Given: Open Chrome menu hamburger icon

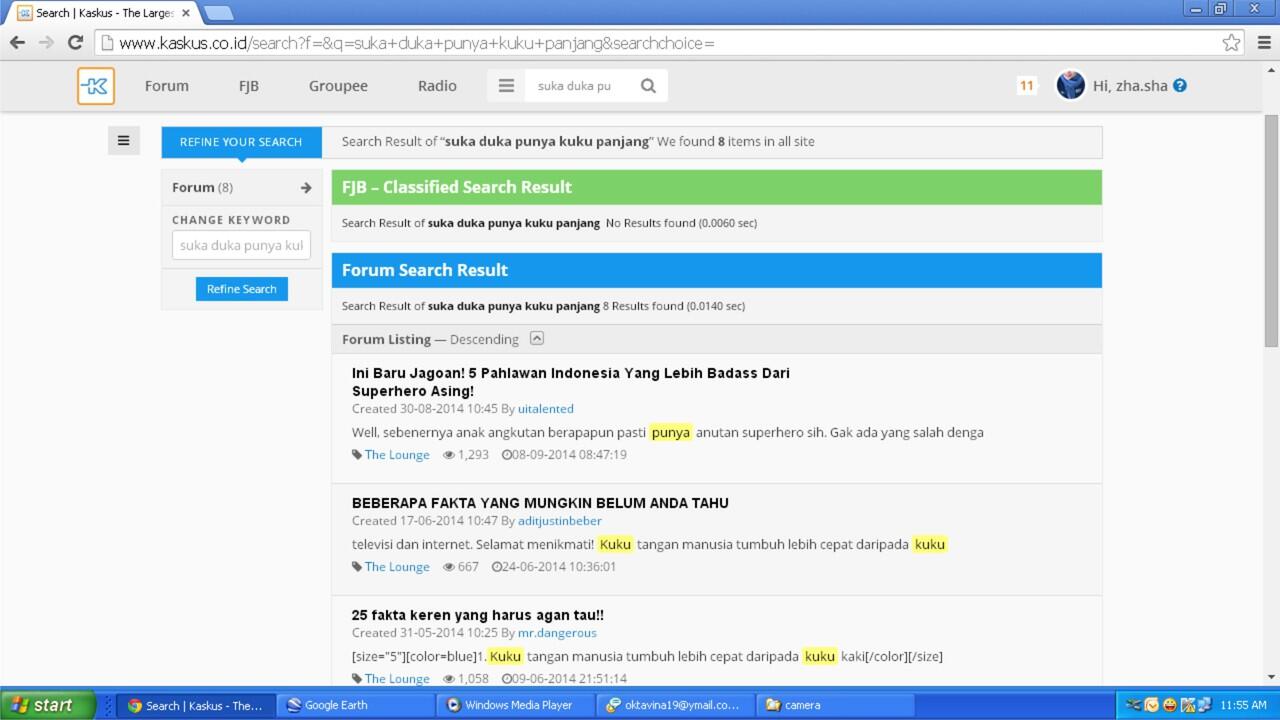Looking at the screenshot, I should click(x=1263, y=42).
